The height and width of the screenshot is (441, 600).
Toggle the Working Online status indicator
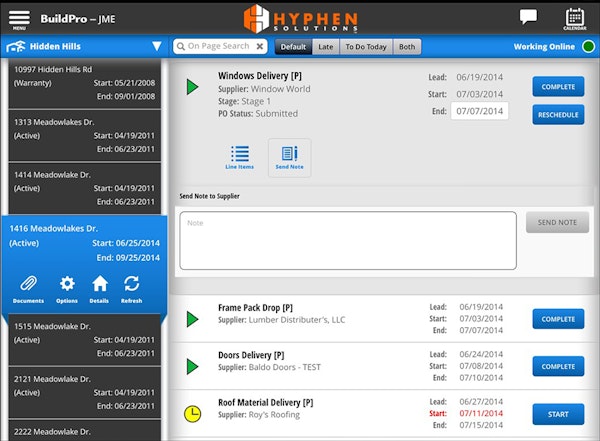click(x=588, y=46)
